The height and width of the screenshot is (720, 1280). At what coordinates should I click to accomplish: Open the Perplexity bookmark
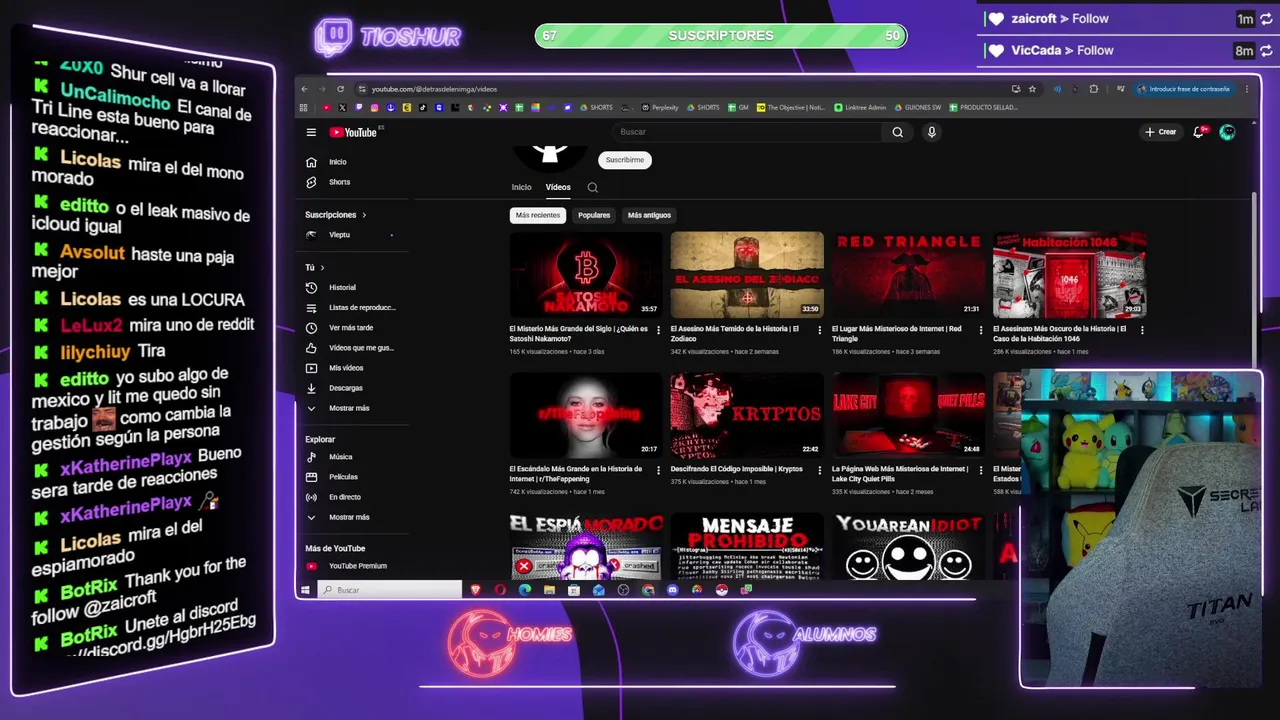[x=660, y=107]
